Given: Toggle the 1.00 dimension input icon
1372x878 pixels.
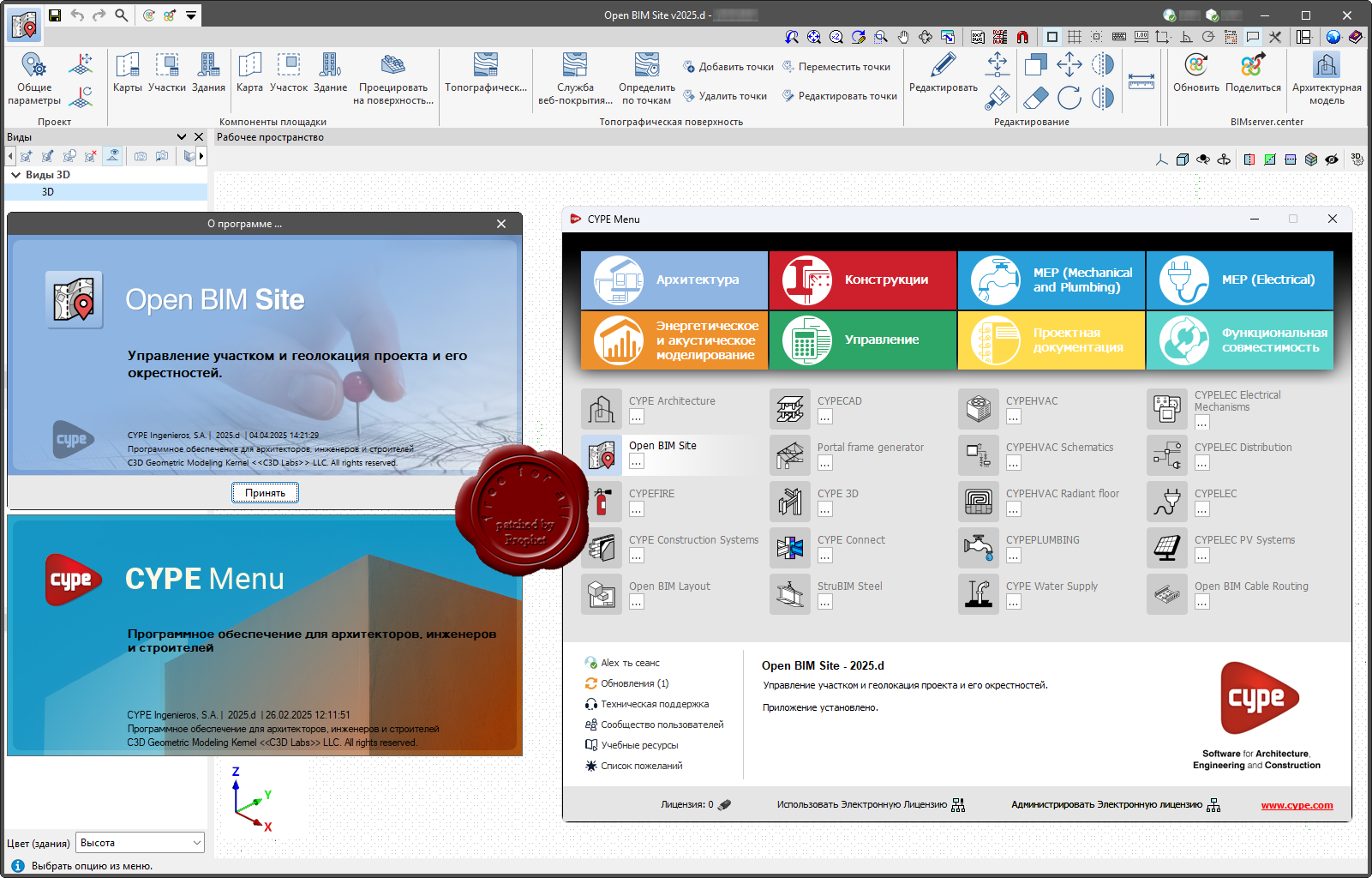Looking at the screenshot, I should (x=1141, y=37).
